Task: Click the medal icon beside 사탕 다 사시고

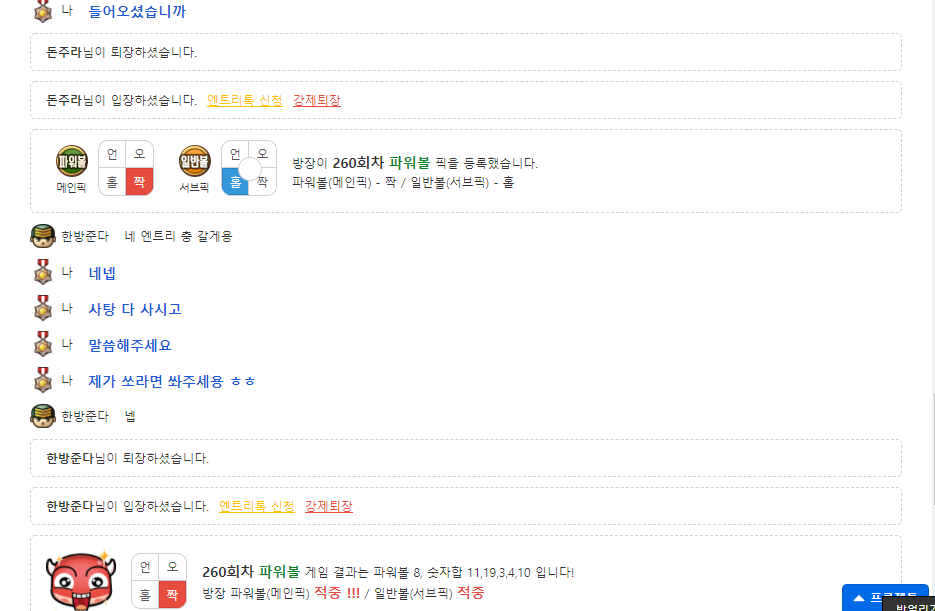Action: (42, 309)
